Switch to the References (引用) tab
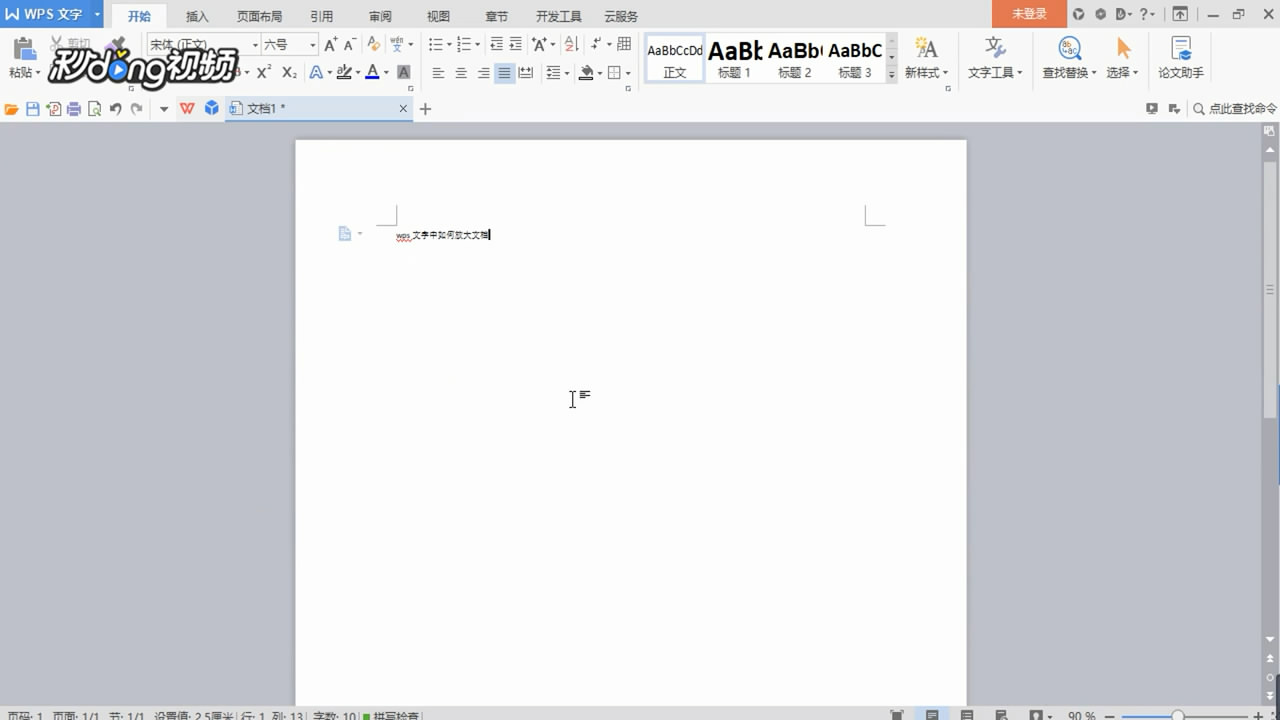Screen dimensions: 1280x720 [x=322, y=16]
